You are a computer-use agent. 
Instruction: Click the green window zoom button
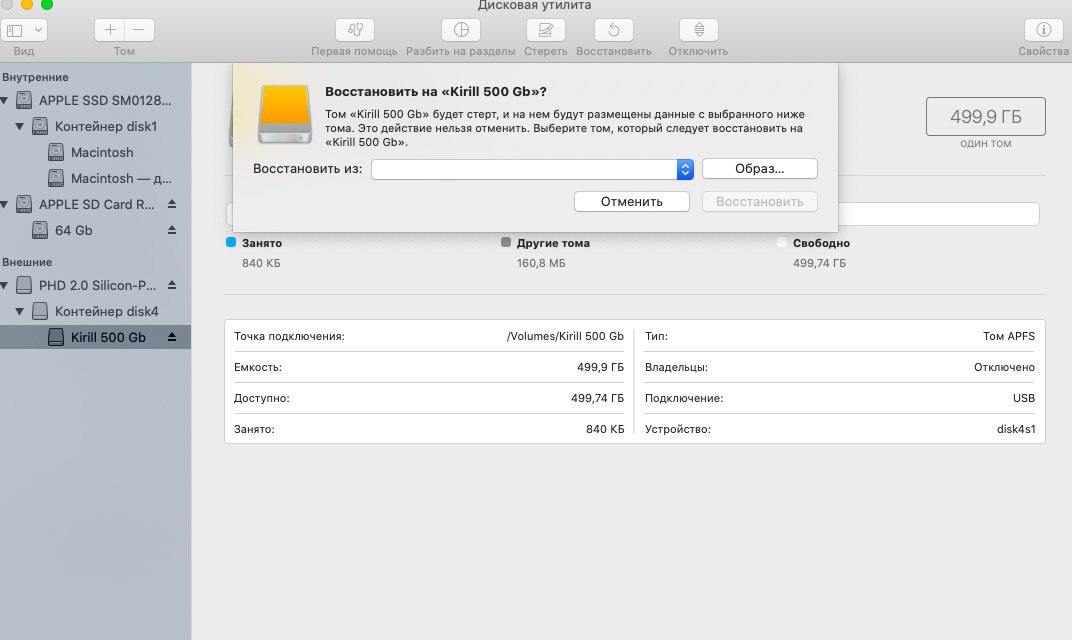[x=46, y=3]
